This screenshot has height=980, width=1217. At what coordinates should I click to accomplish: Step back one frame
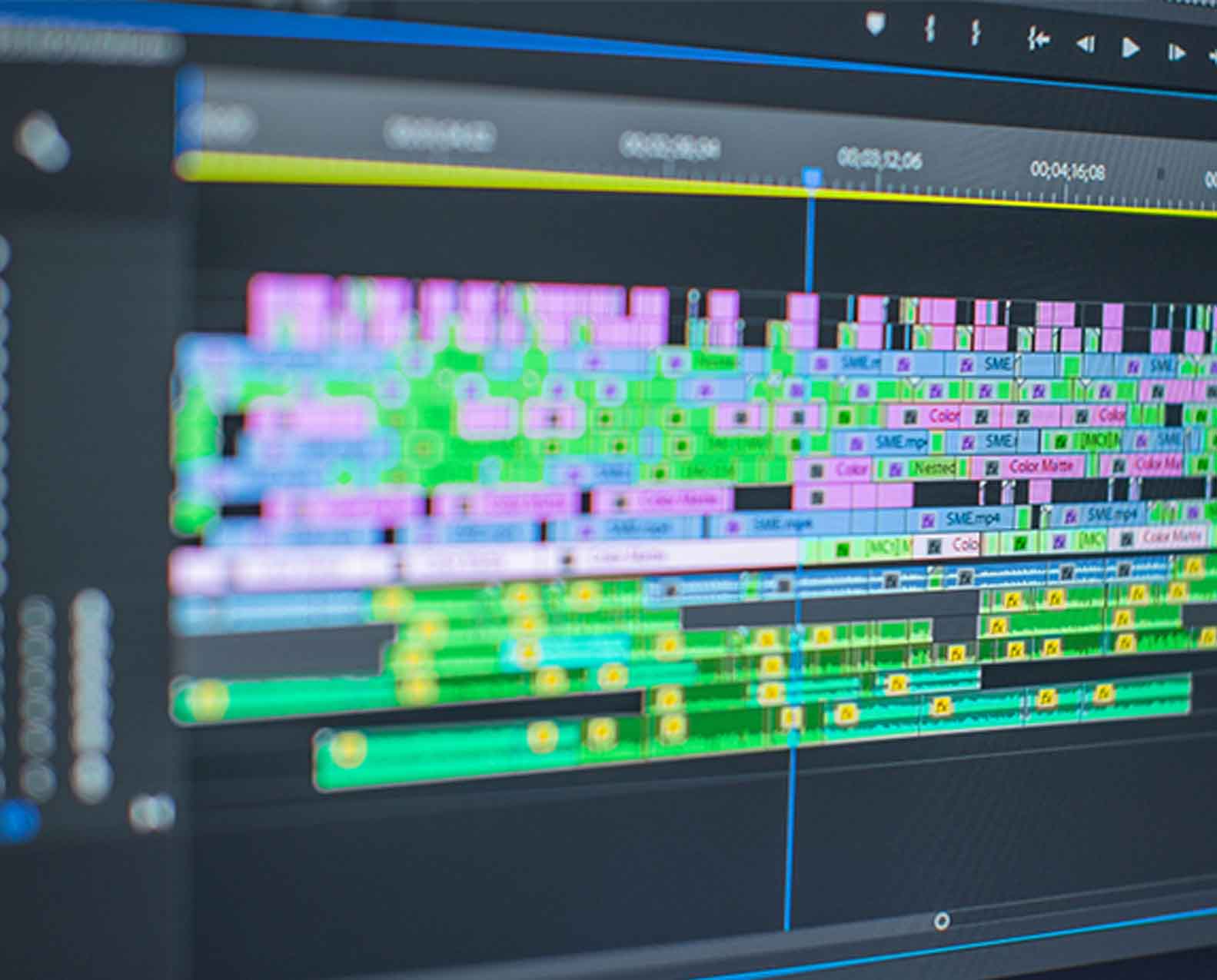pyautogui.click(x=1085, y=45)
